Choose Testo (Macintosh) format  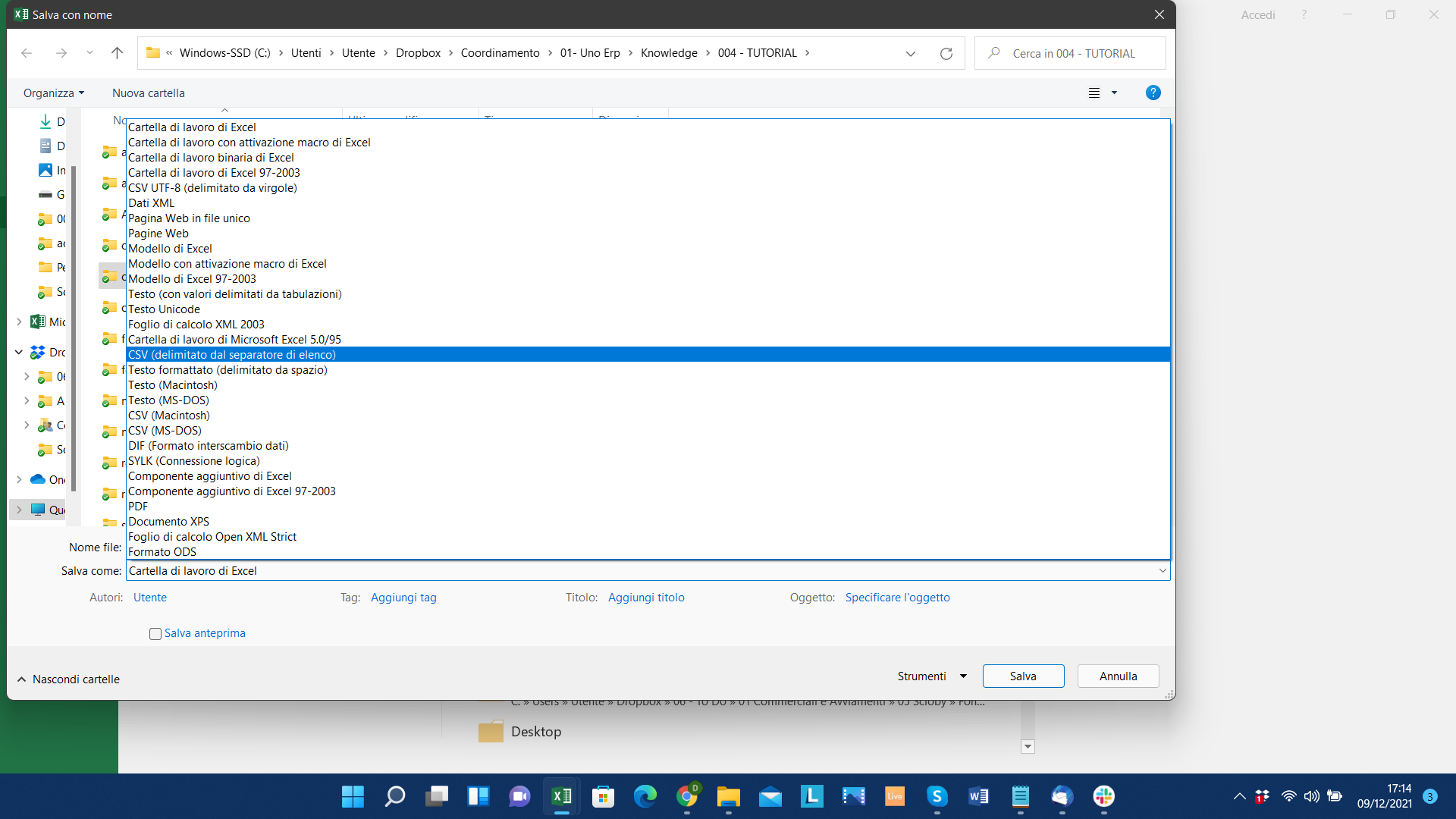point(648,385)
